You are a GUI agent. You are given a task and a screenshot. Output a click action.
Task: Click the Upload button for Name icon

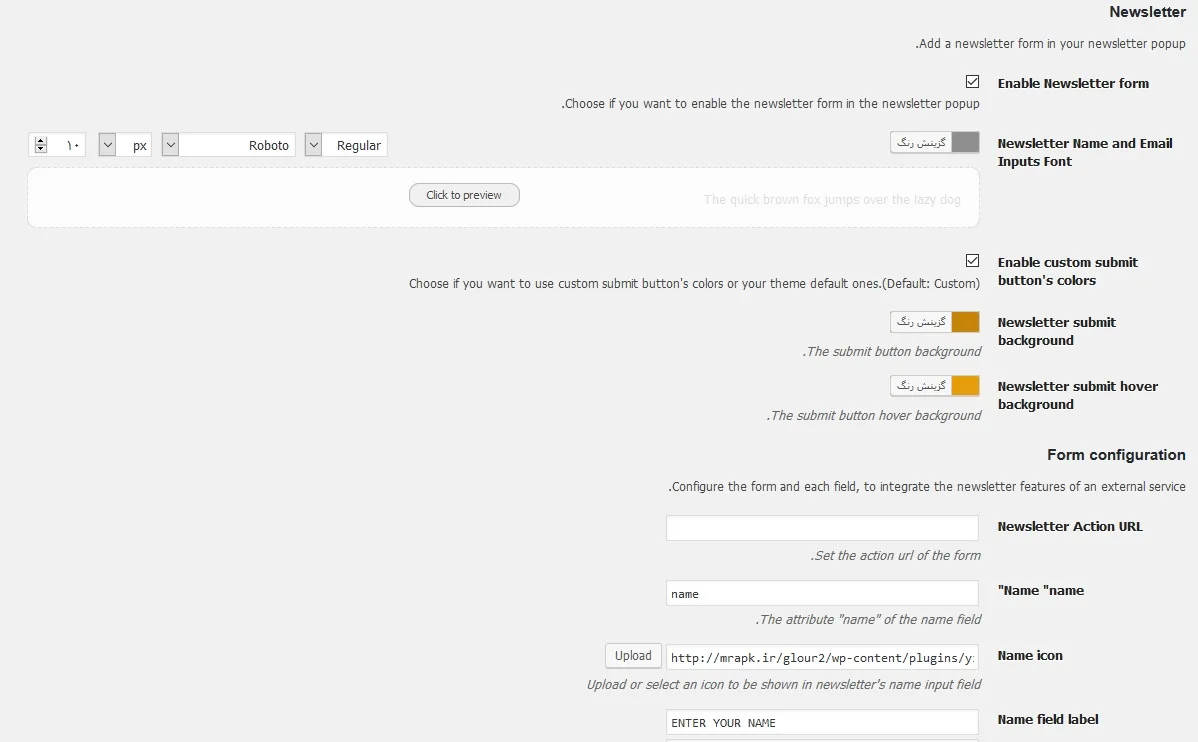(633, 656)
